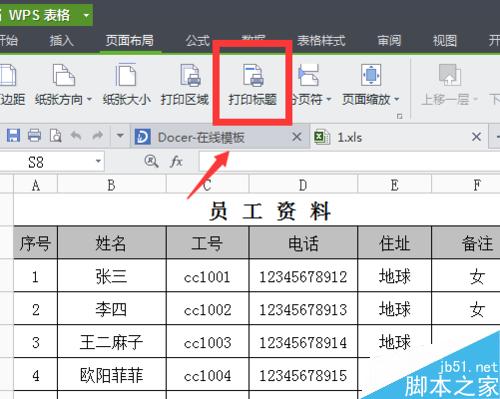
Task: Click the 工号 header cell
Action: pos(207,243)
